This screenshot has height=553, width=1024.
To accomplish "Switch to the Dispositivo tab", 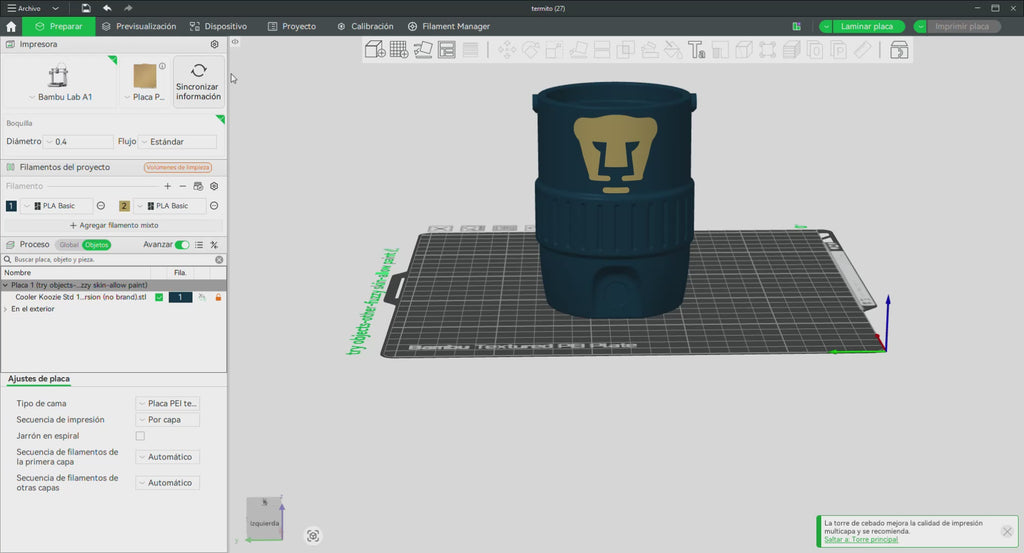I will [x=219, y=27].
